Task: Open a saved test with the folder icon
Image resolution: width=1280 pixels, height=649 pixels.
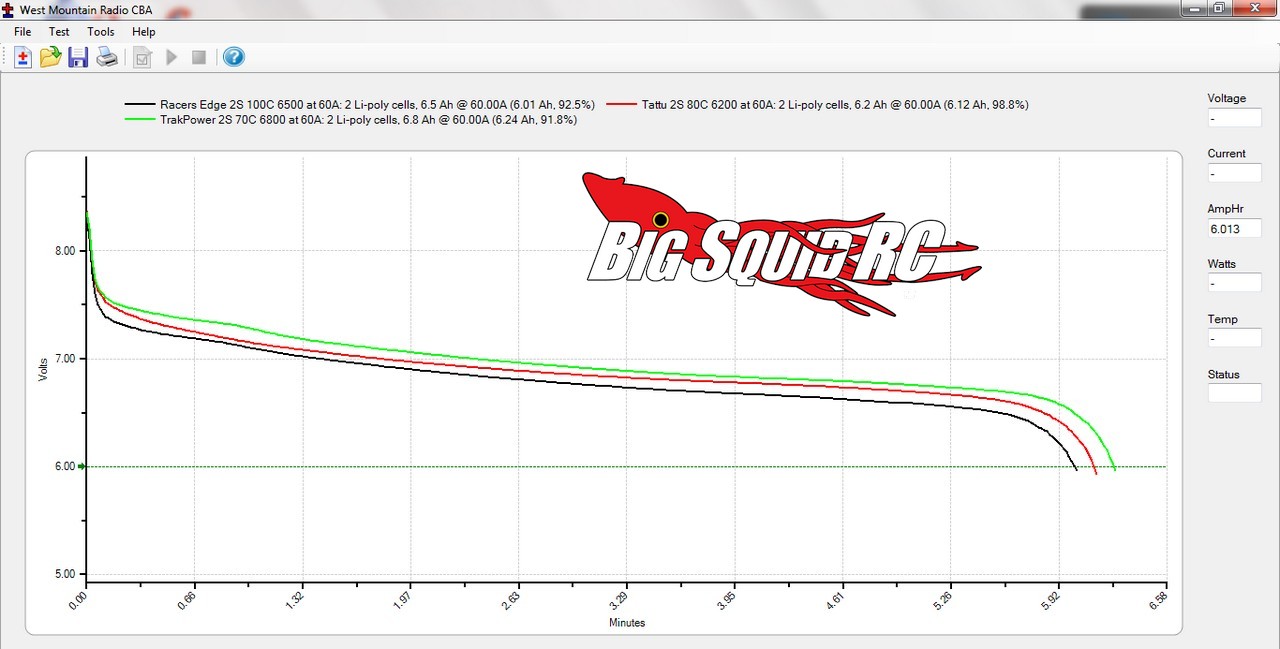Action: (50, 57)
